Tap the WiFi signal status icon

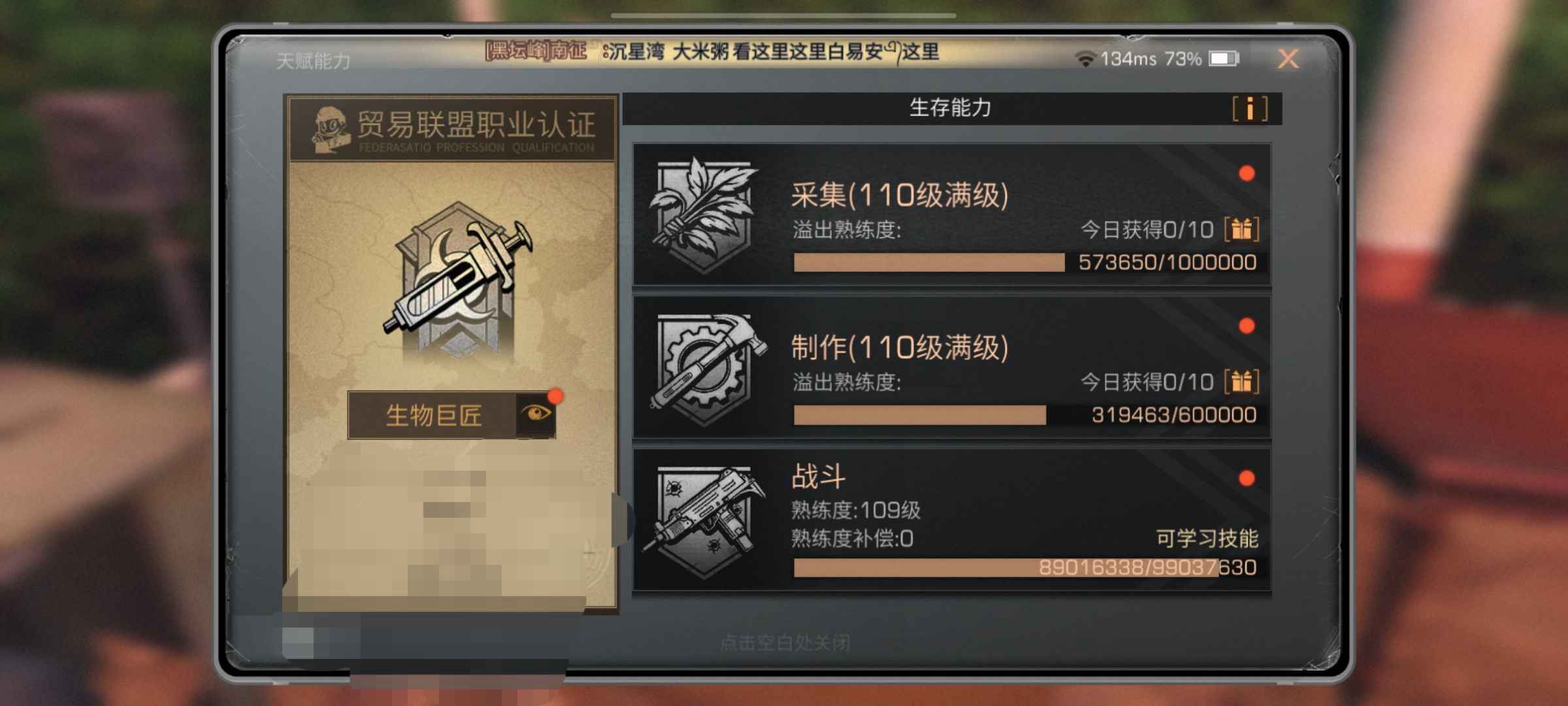click(x=1085, y=59)
